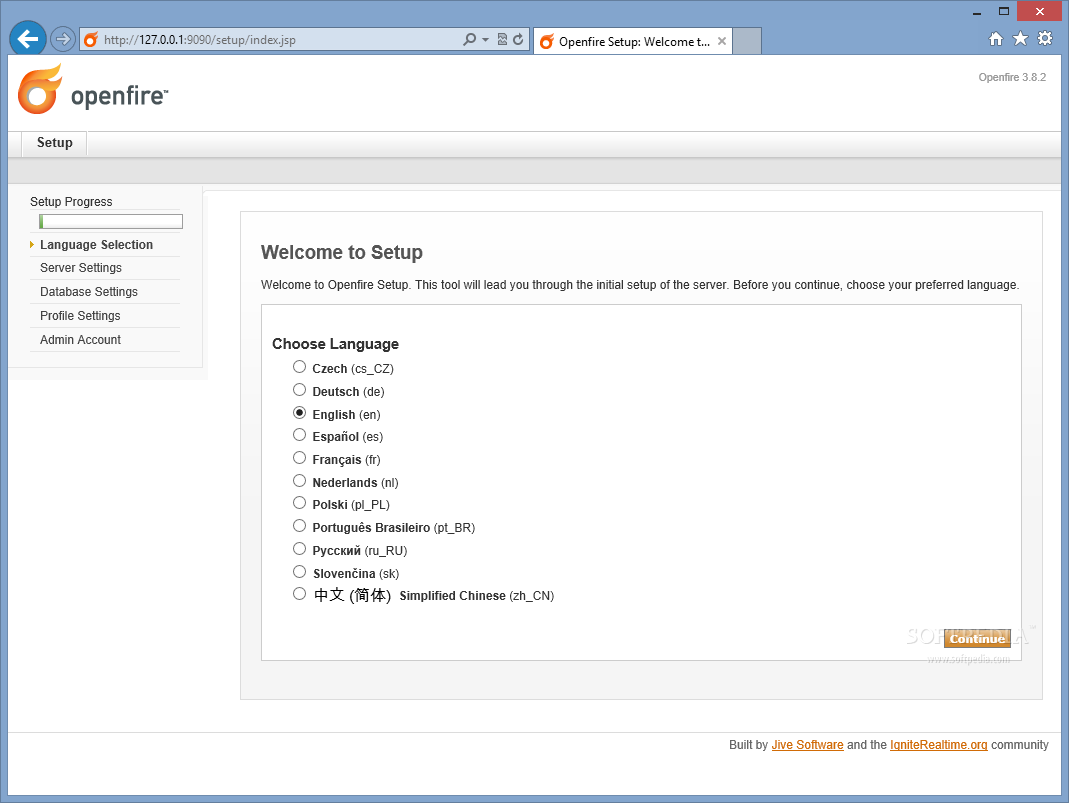Choose Polski (pl_PL) language radio button
This screenshot has width=1069, height=803.
[x=299, y=503]
